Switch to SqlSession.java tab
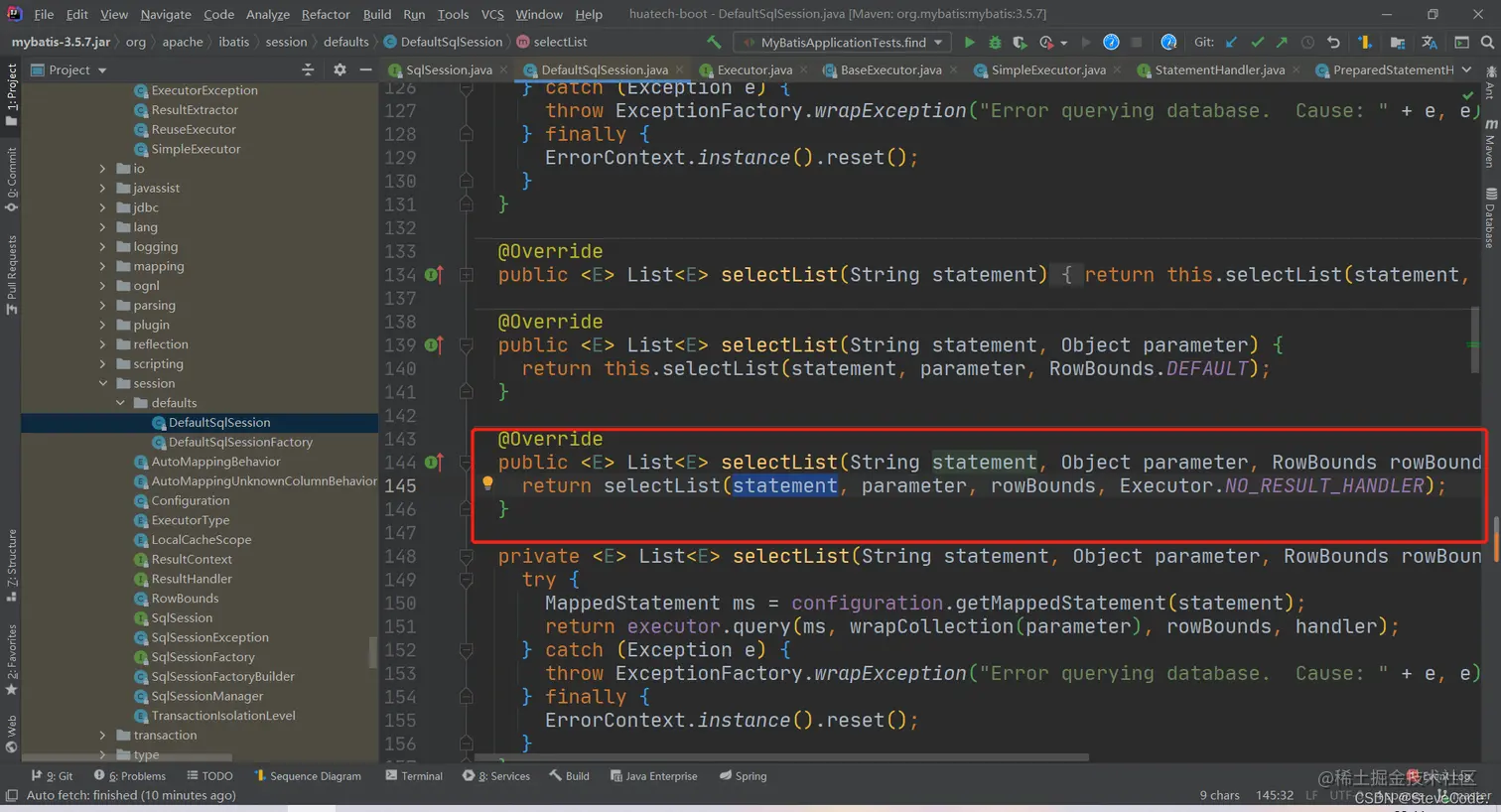 [448, 69]
